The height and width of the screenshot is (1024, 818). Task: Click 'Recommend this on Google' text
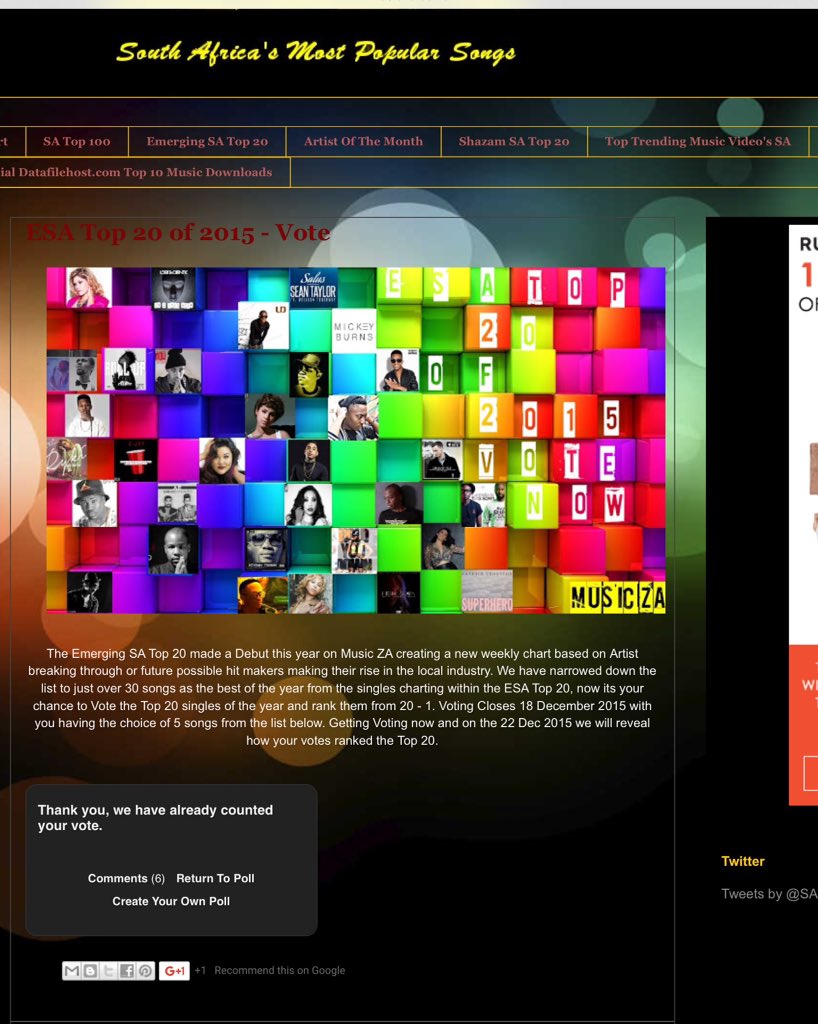pyautogui.click(x=279, y=970)
